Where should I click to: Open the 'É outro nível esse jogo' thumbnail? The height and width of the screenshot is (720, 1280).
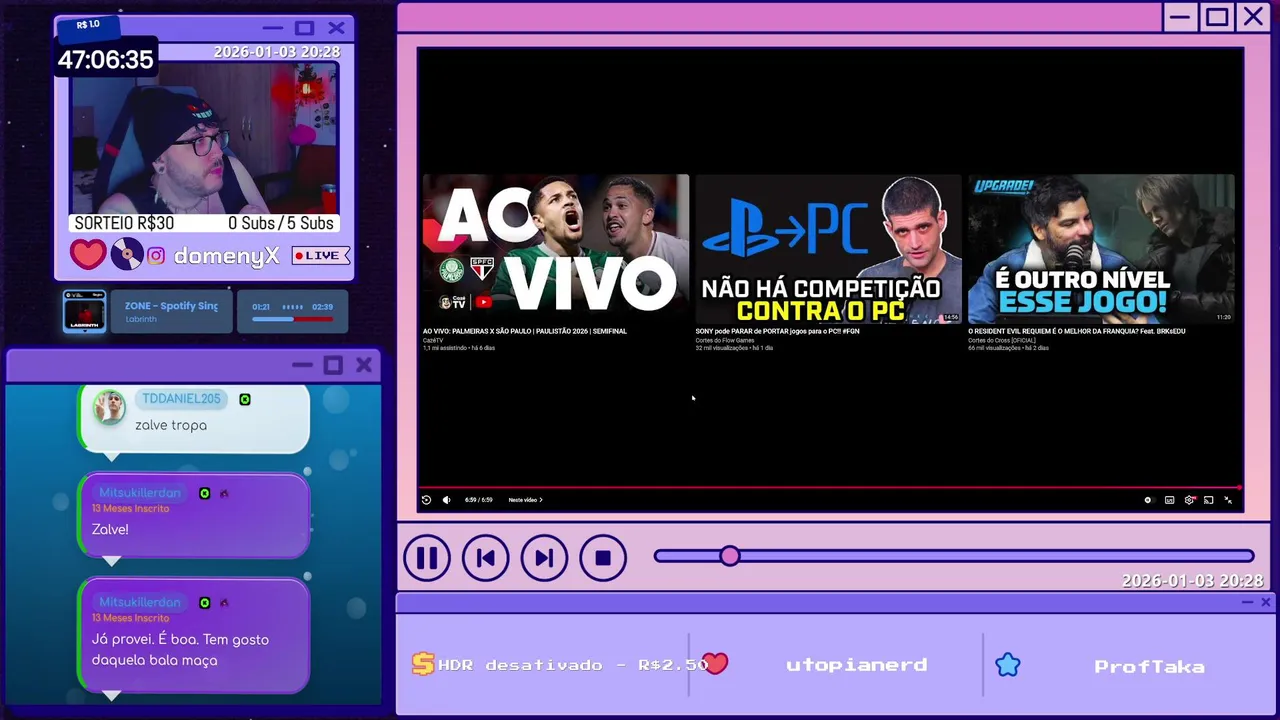1101,249
